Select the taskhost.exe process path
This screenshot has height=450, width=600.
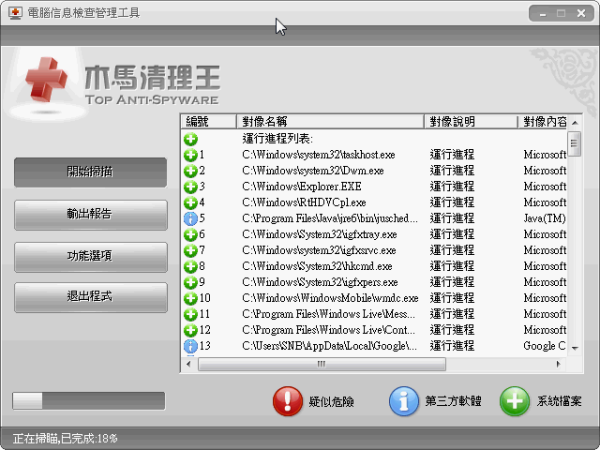318,155
